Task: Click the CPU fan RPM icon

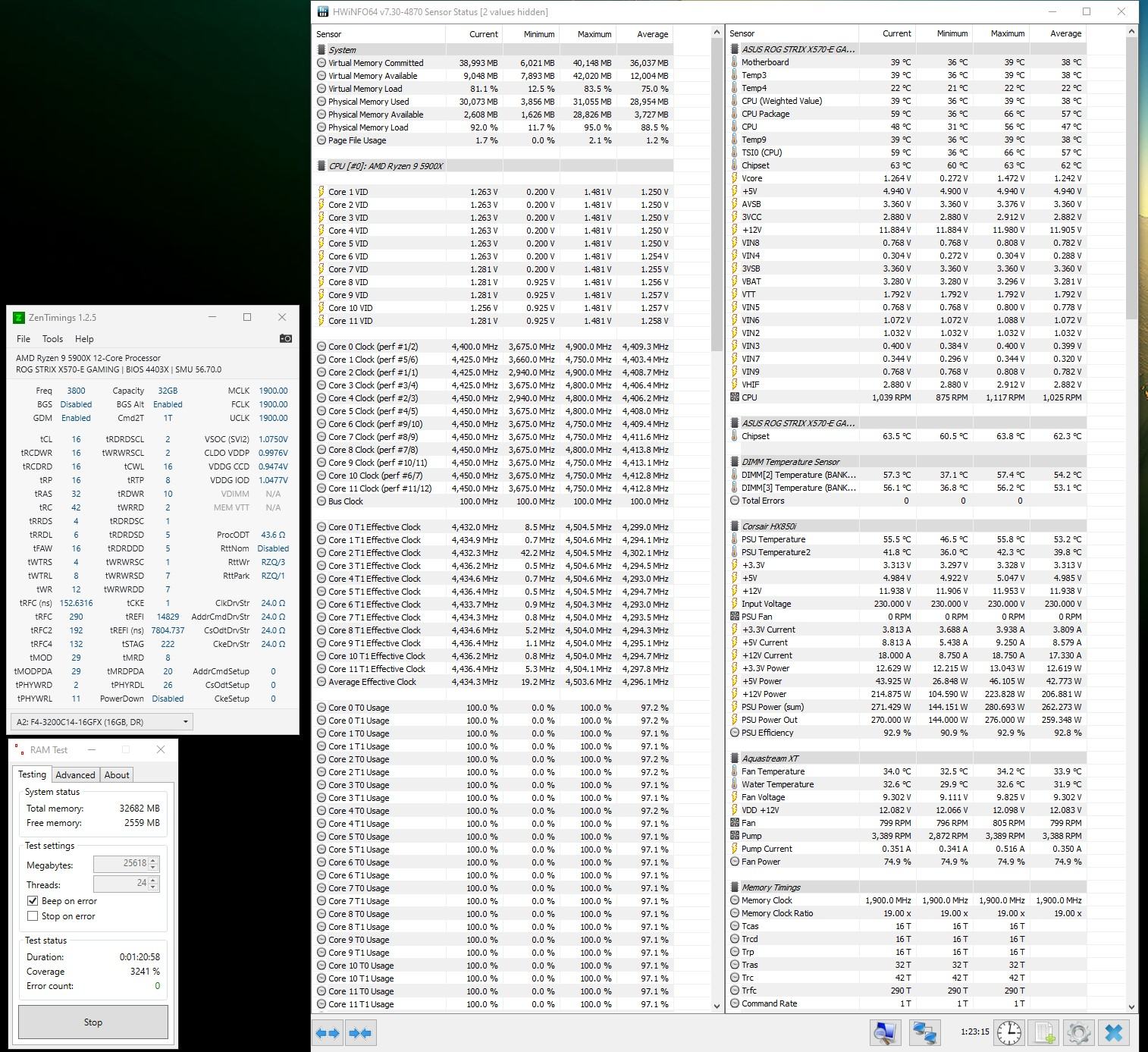Action: click(734, 397)
